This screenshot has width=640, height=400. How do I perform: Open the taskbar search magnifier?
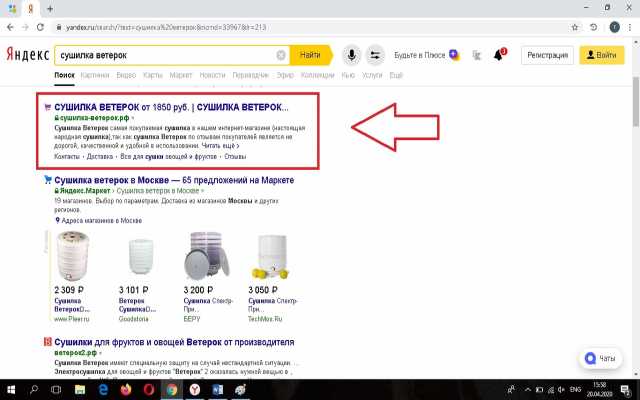[34, 390]
